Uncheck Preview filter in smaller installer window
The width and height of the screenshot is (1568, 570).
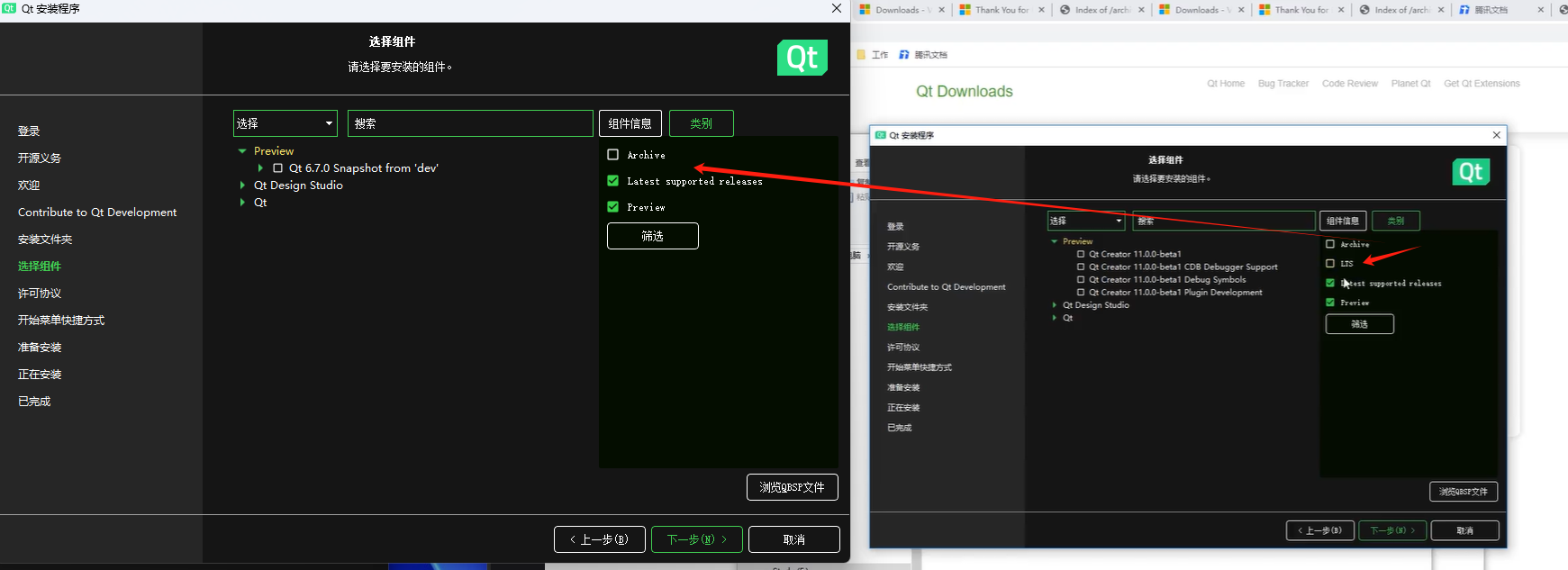[1330, 303]
